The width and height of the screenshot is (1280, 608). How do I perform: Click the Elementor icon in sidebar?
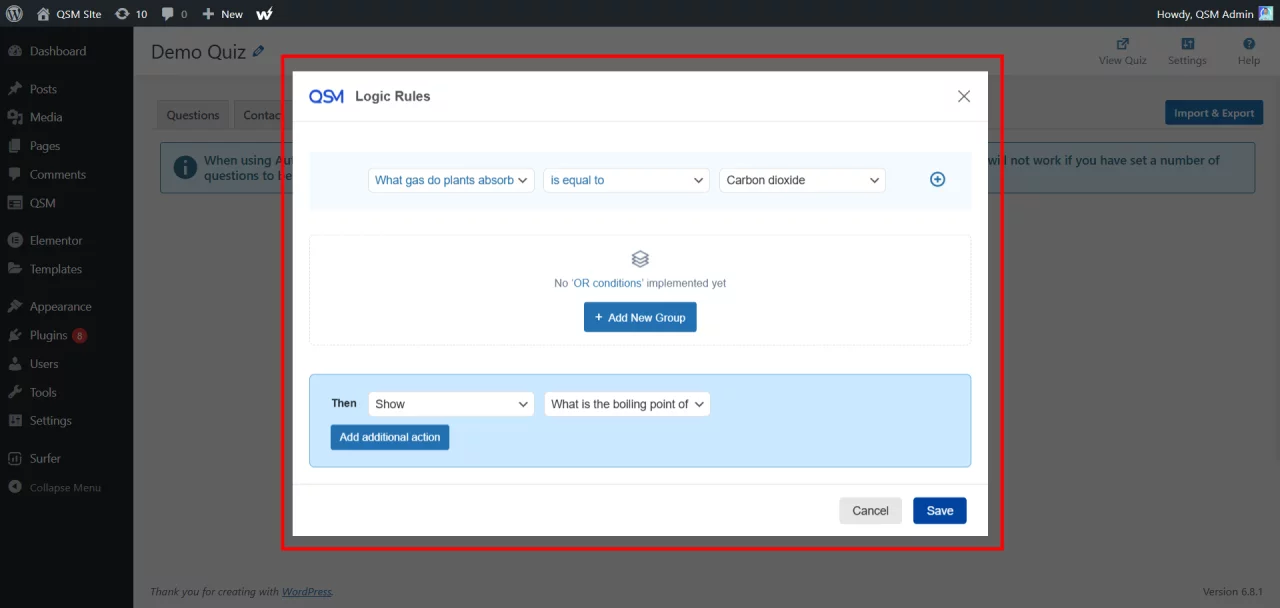tap(15, 241)
